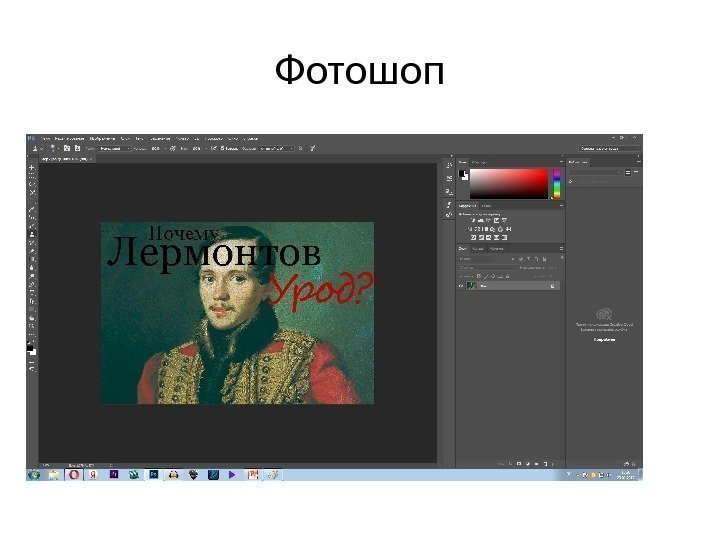Select the Path Selection tool
The height and width of the screenshot is (540, 720).
tap(32, 301)
